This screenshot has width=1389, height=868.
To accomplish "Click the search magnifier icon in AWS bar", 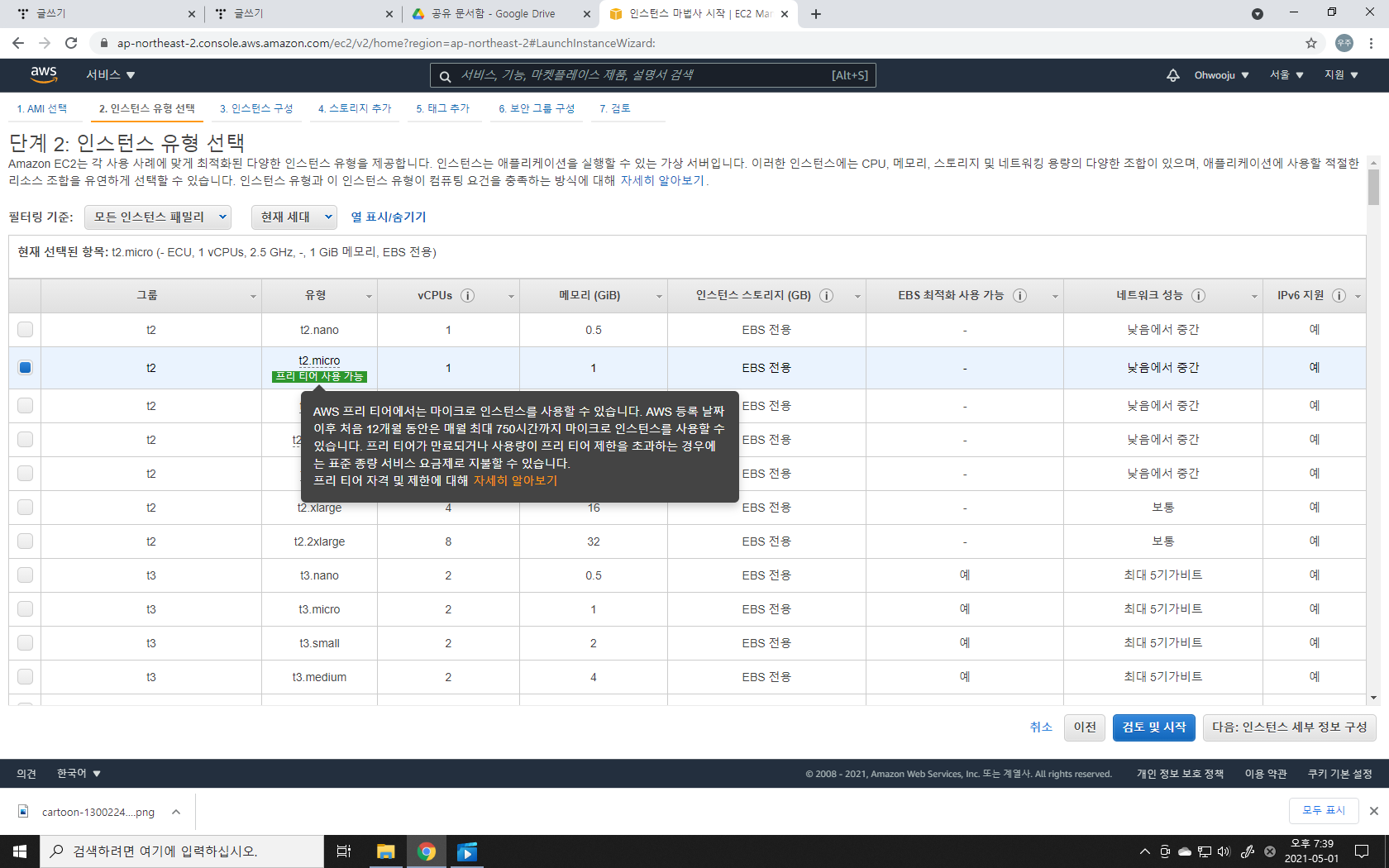I will tap(445, 76).
